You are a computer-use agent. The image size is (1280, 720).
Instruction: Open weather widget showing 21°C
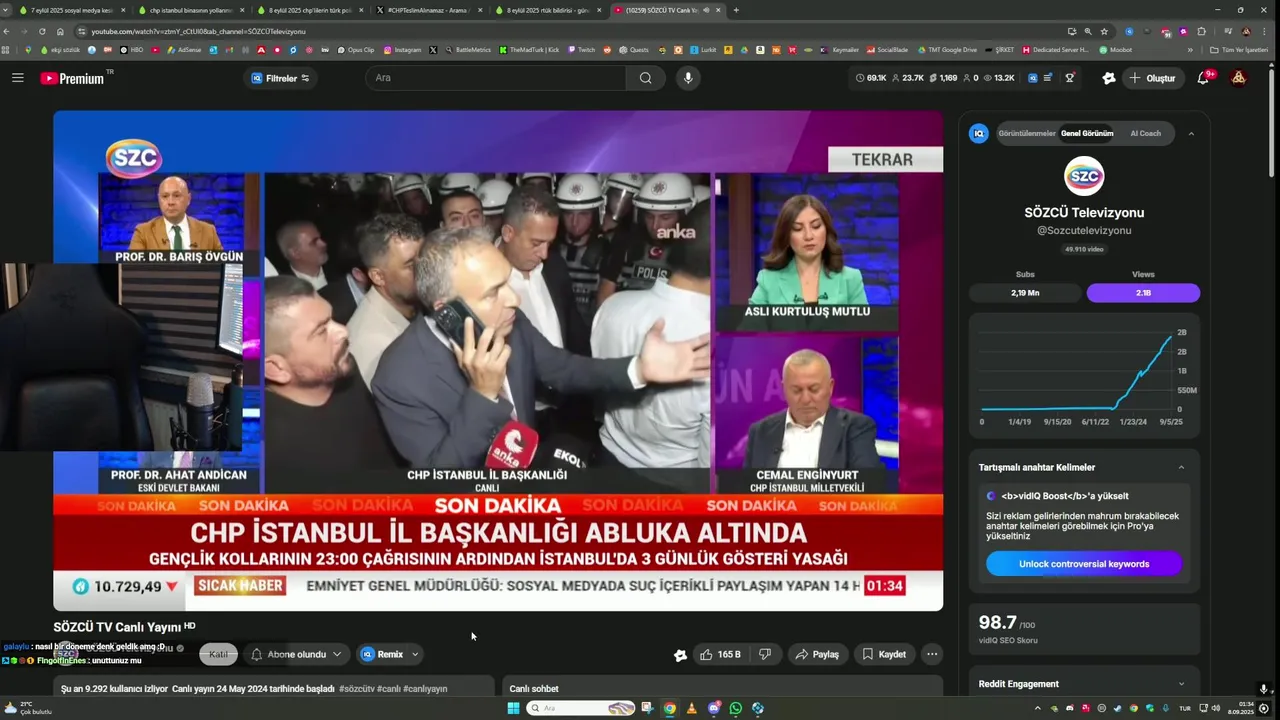28,708
